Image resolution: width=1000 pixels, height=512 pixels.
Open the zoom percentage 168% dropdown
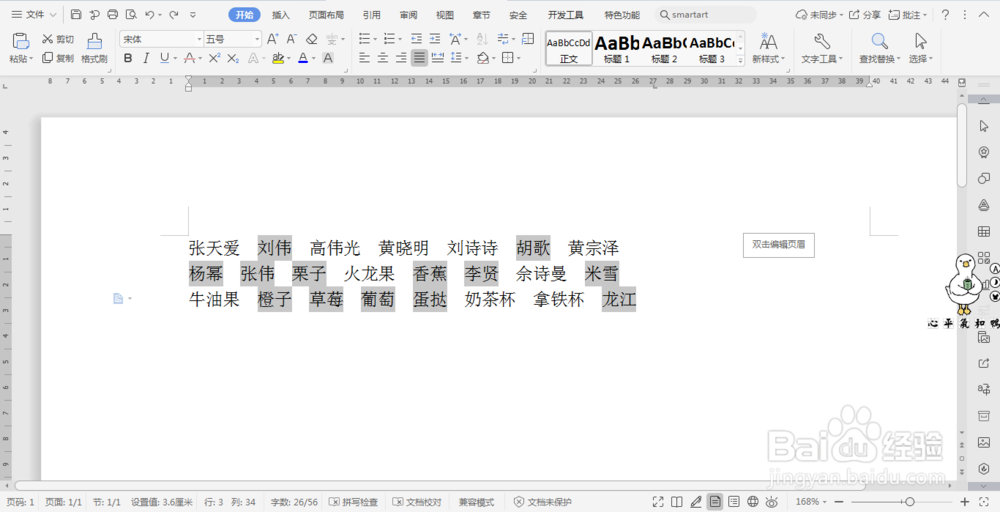click(811, 502)
